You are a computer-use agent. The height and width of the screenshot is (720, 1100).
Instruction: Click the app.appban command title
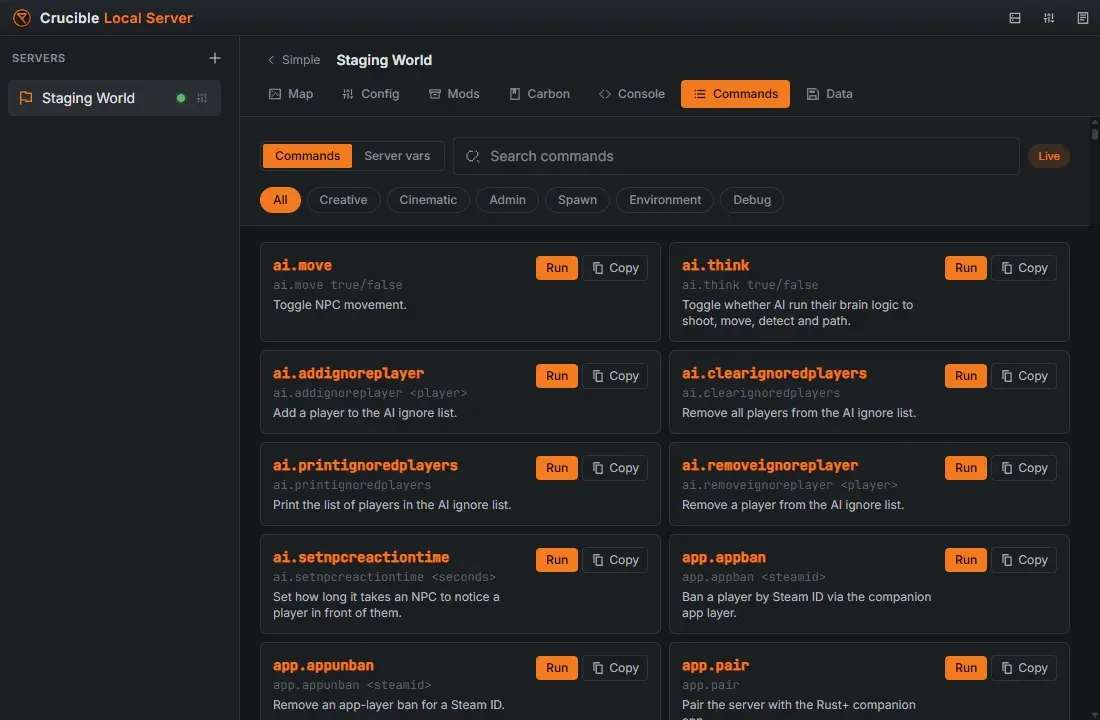point(724,557)
